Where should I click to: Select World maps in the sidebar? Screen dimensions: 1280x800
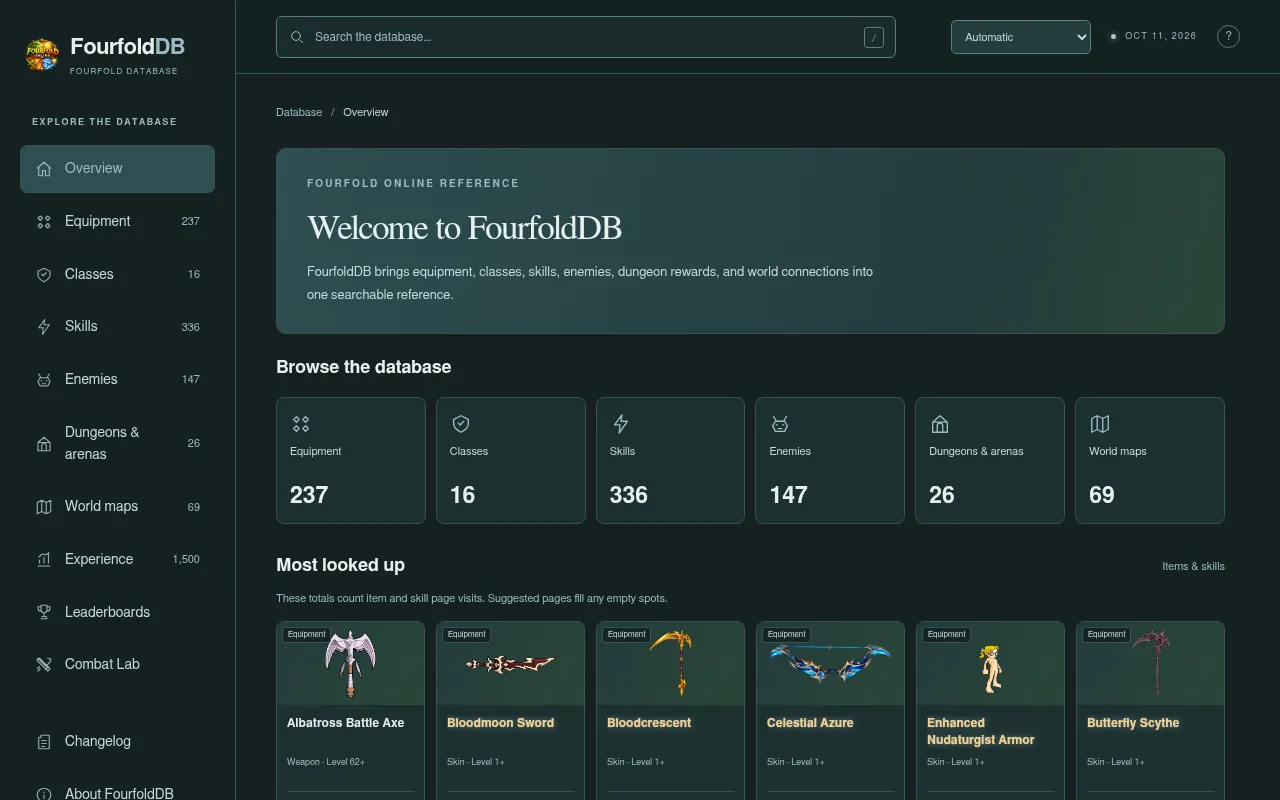(117, 506)
